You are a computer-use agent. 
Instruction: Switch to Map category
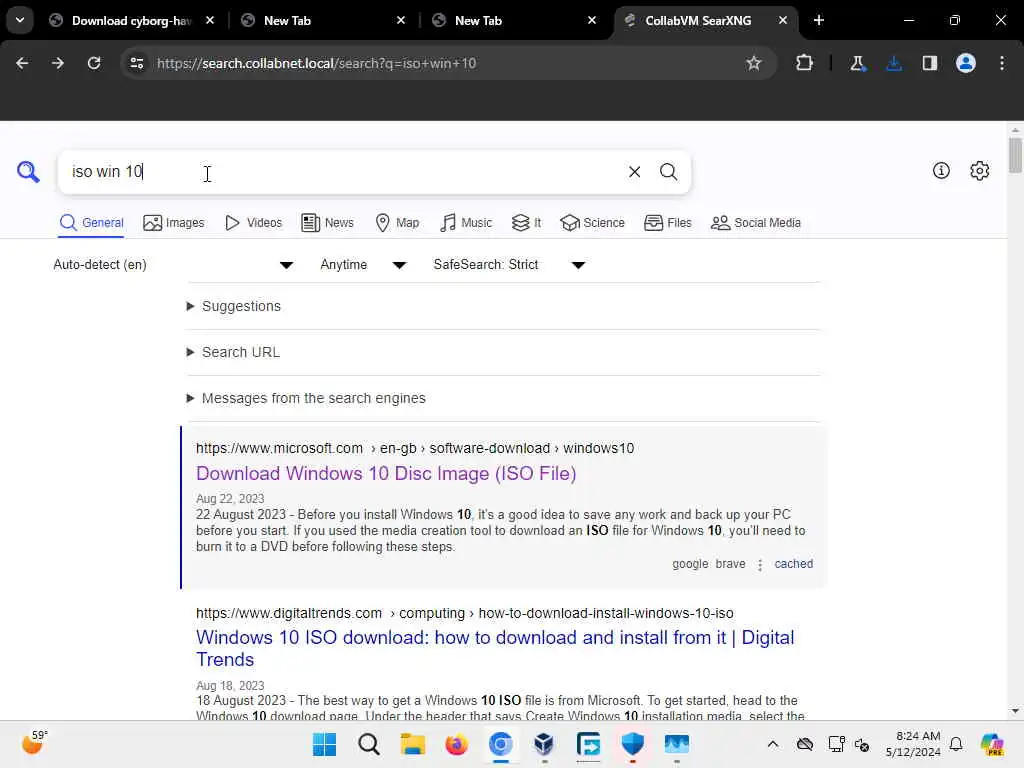(397, 223)
